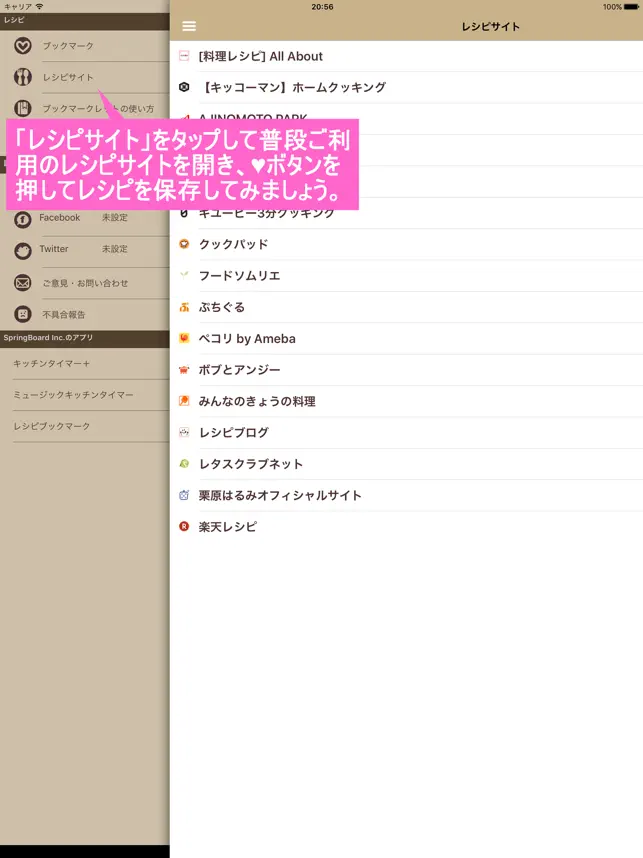
Task: Tap the ペコリ by Ameba favicon
Action: (x=184, y=338)
